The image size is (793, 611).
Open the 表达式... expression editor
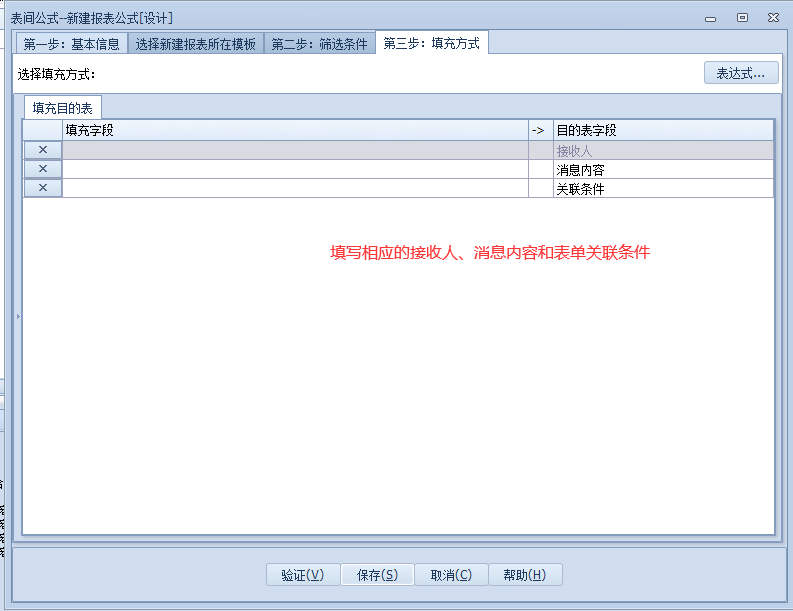click(741, 73)
